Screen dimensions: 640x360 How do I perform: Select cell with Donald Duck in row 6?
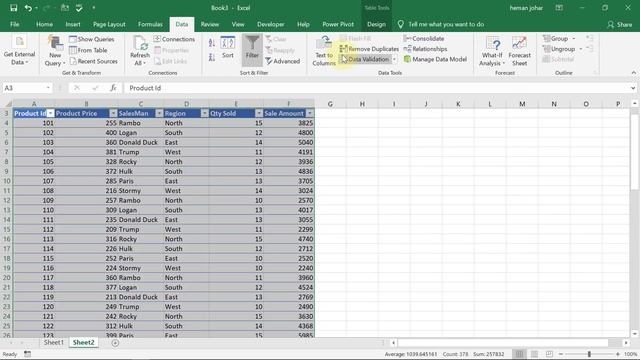pyautogui.click(x=140, y=142)
